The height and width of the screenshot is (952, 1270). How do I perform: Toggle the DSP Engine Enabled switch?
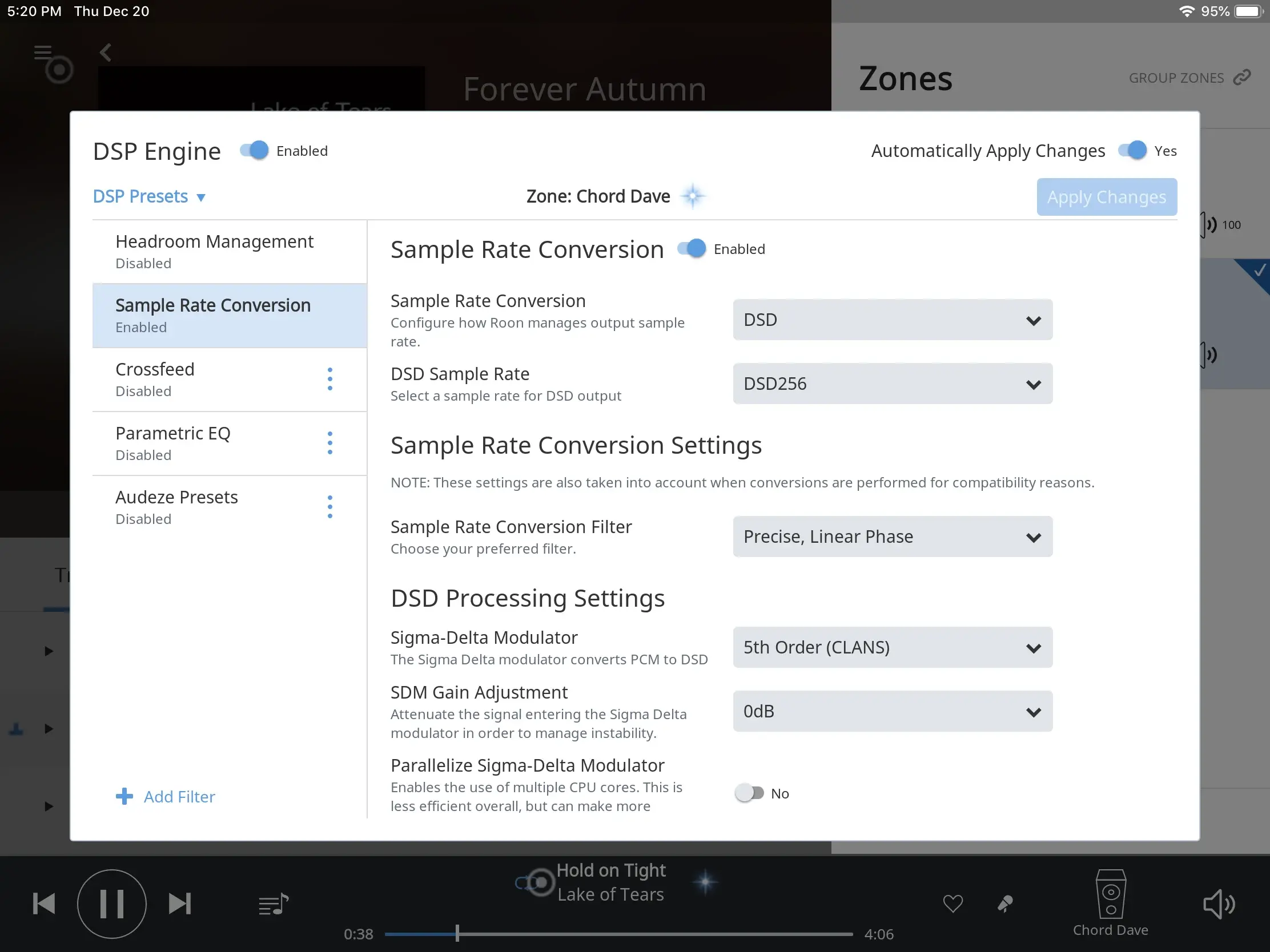click(254, 150)
